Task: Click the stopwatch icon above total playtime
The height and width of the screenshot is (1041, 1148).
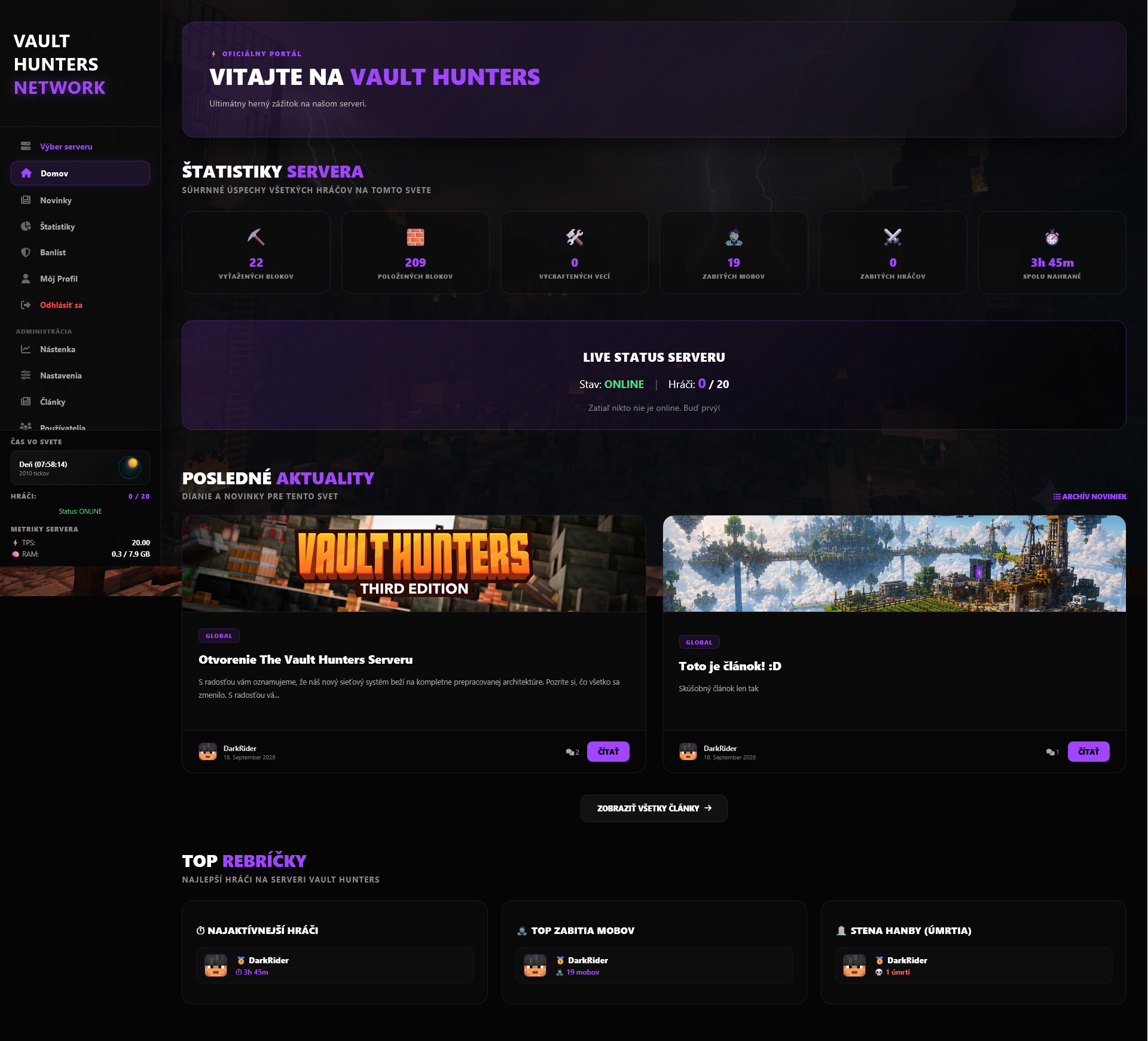Action: click(x=1052, y=237)
